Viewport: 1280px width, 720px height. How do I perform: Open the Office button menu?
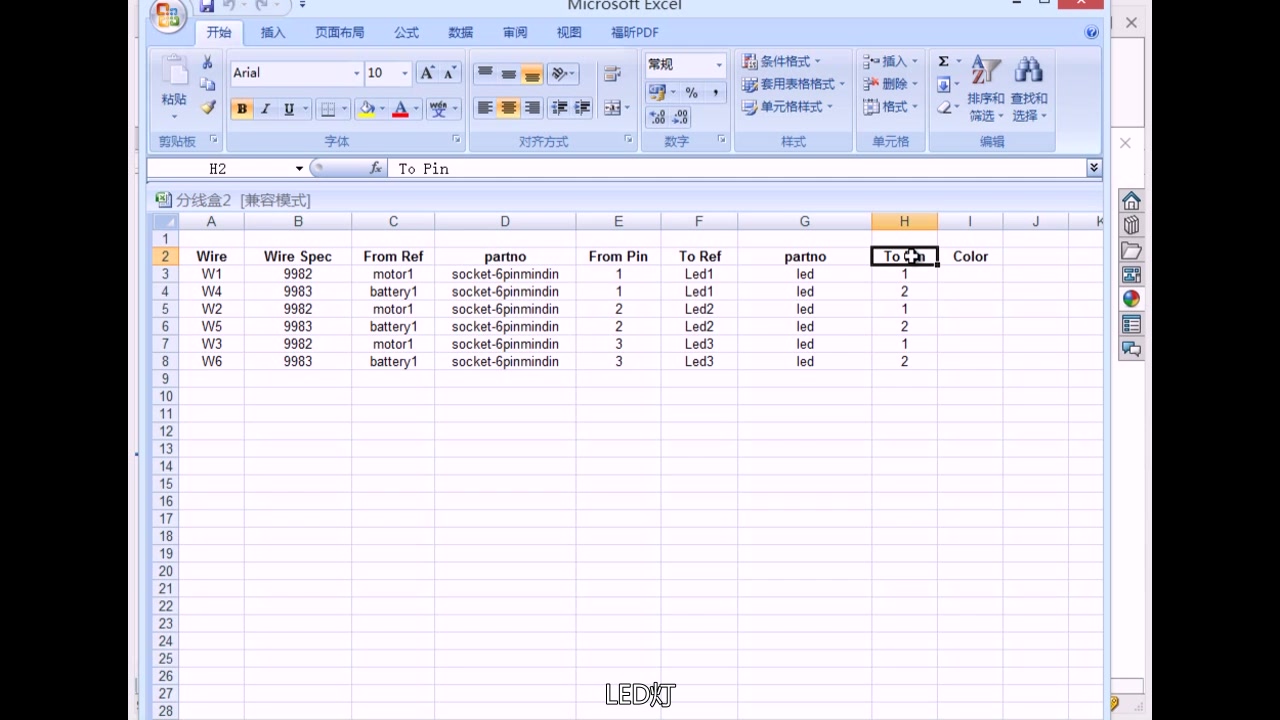168,14
